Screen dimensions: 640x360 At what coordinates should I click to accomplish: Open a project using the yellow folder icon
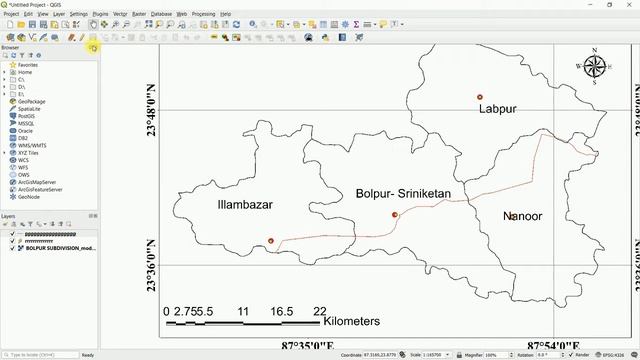[x=21, y=25]
